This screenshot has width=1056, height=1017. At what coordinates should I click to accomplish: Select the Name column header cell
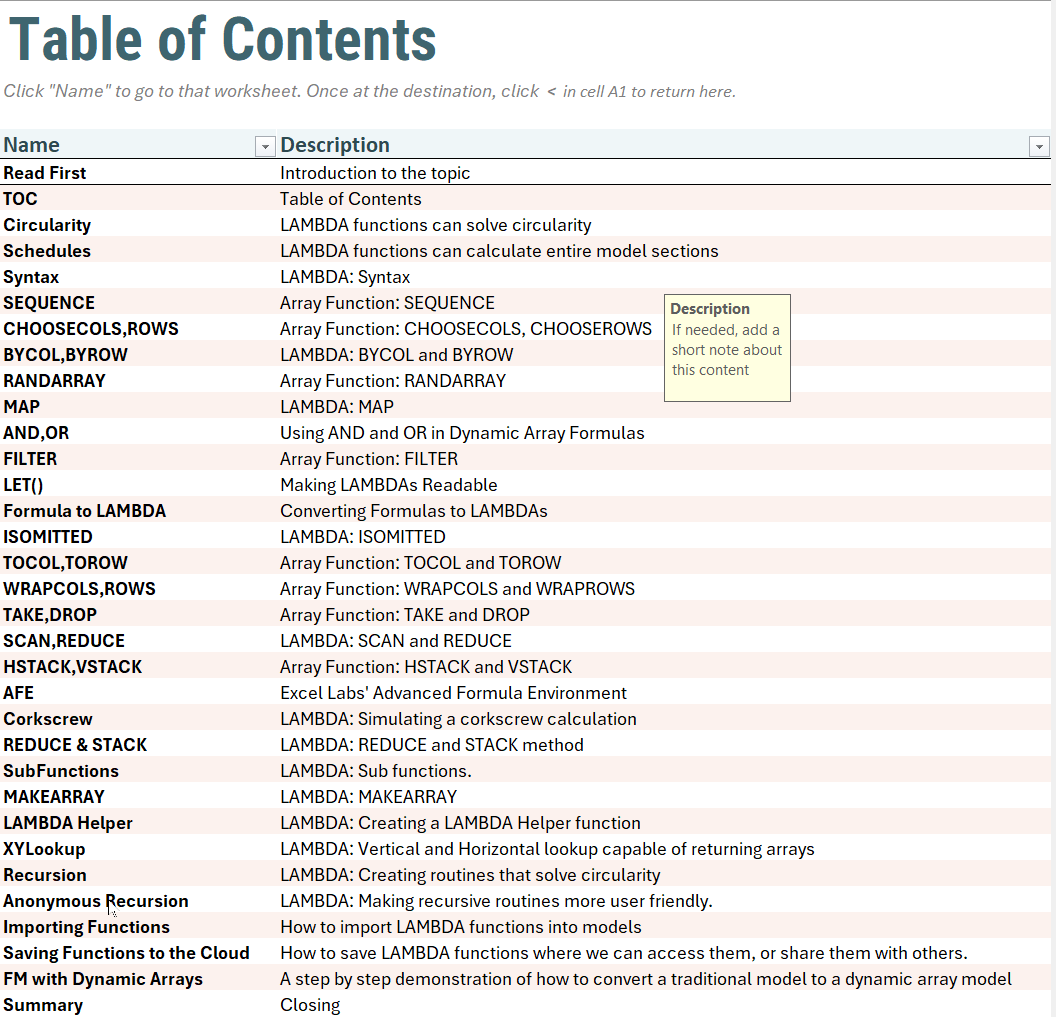pyautogui.click(x=137, y=145)
